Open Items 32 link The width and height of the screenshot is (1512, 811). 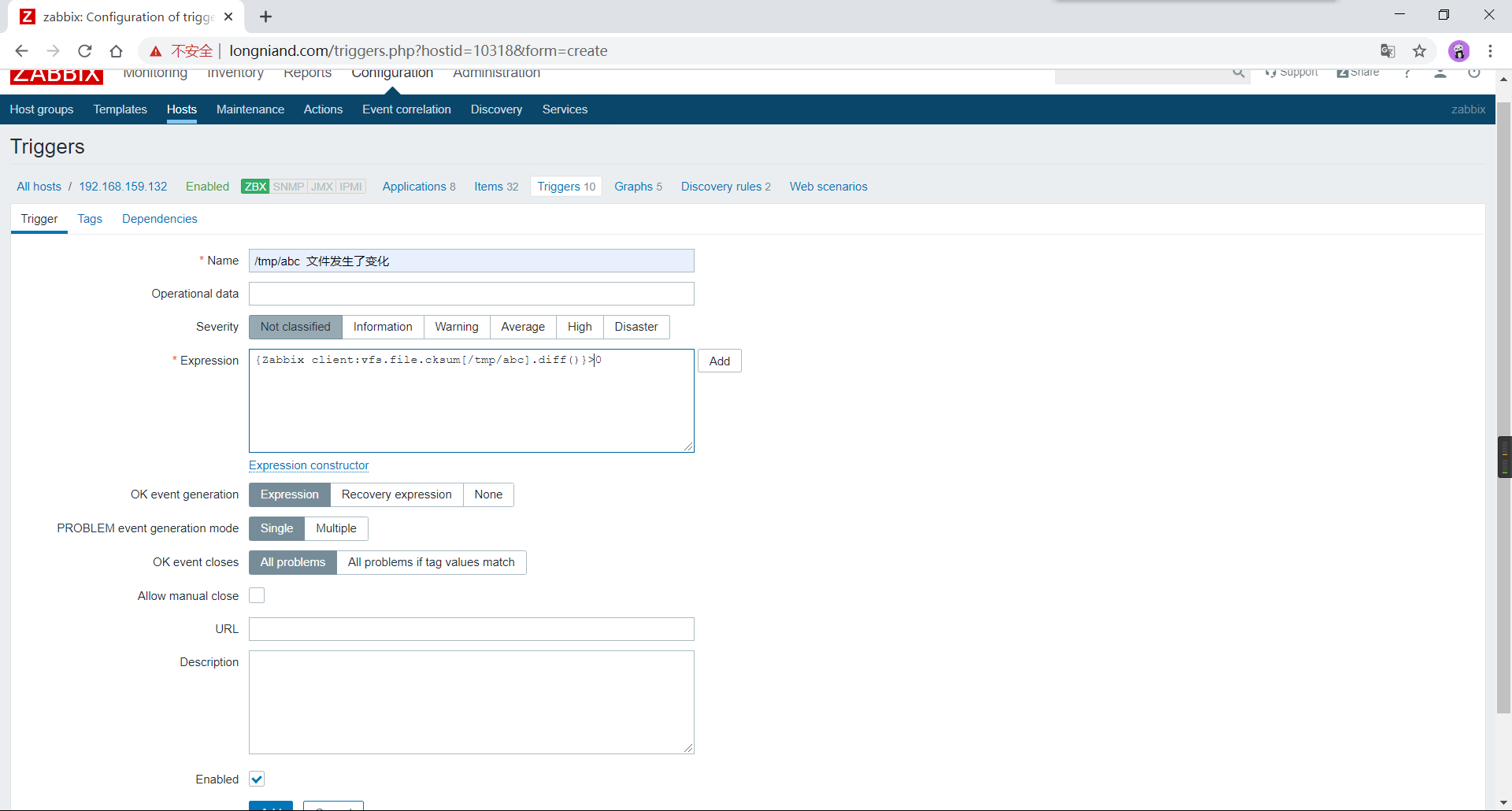pyautogui.click(x=496, y=187)
